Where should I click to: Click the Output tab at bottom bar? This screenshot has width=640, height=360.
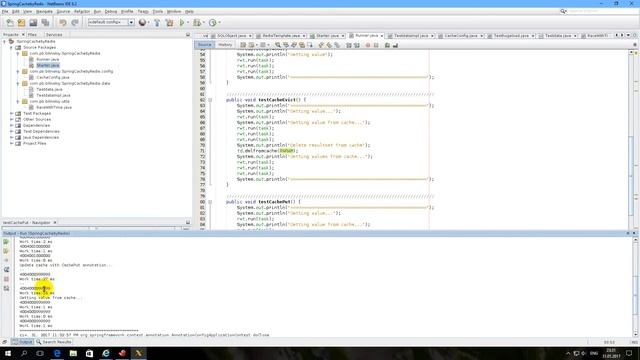pos(22,342)
